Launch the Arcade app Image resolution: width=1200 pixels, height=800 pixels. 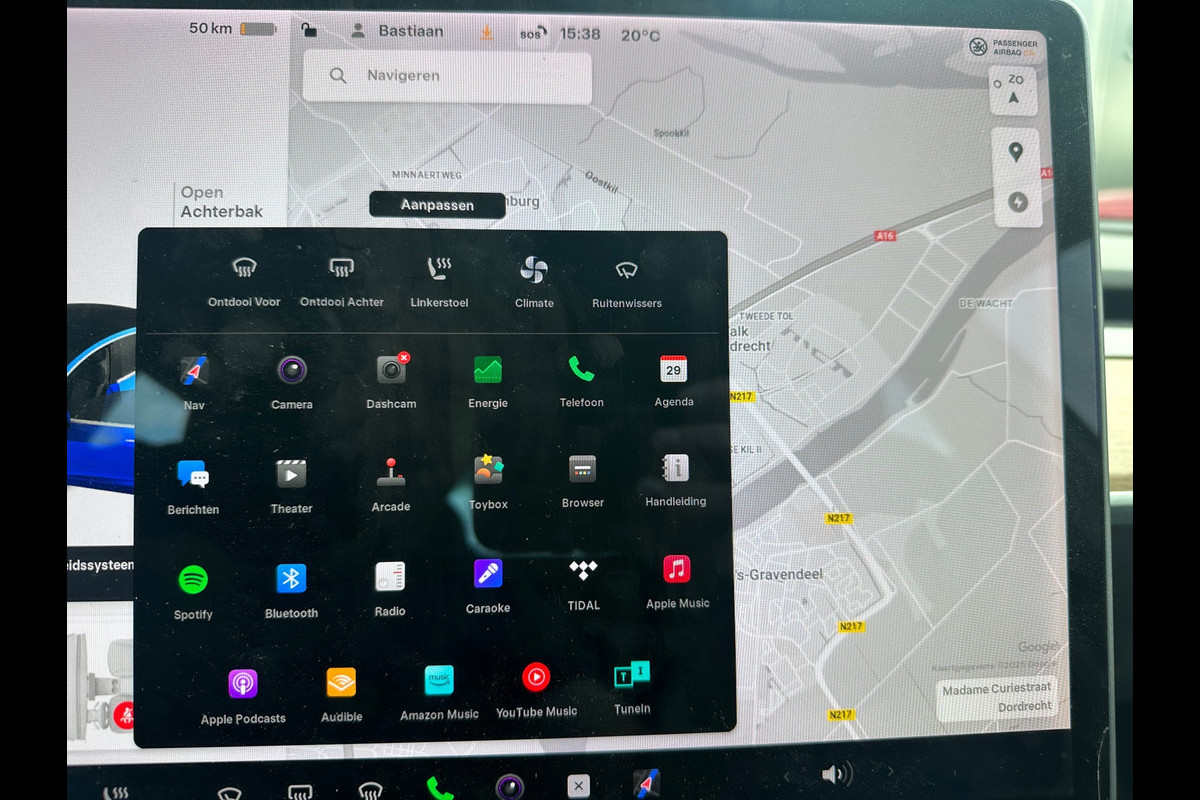[391, 484]
